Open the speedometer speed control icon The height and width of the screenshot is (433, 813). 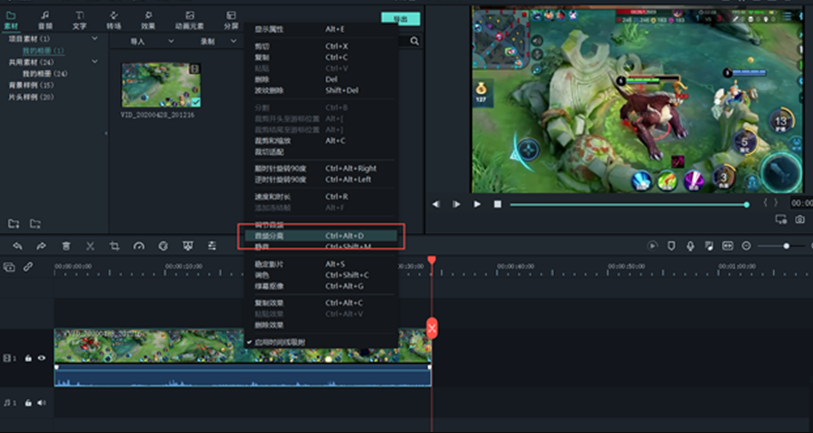pos(139,246)
